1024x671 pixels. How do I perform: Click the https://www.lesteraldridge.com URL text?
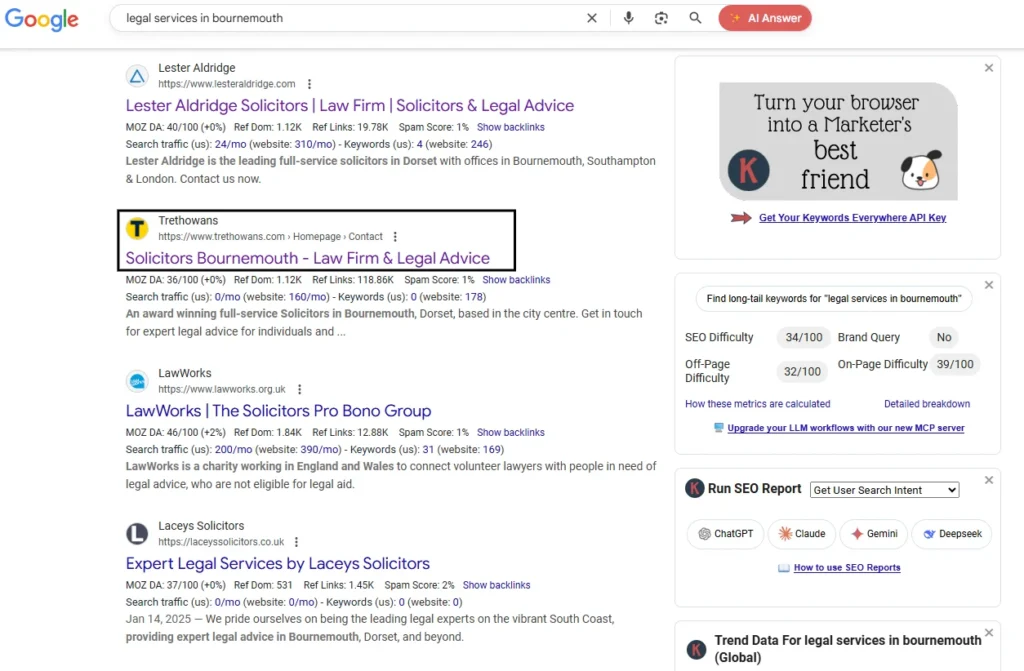(x=227, y=84)
